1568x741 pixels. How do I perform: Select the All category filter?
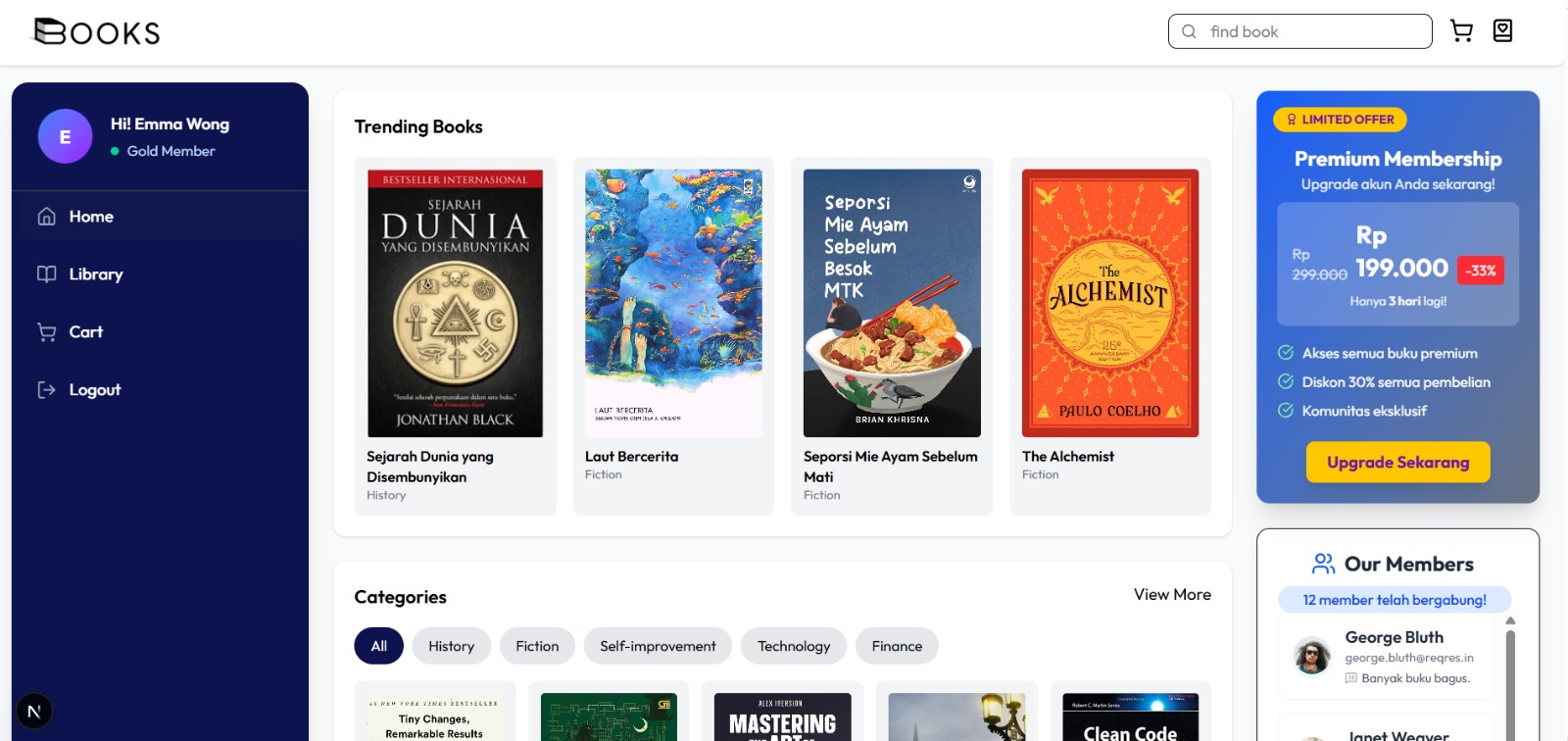click(x=379, y=646)
